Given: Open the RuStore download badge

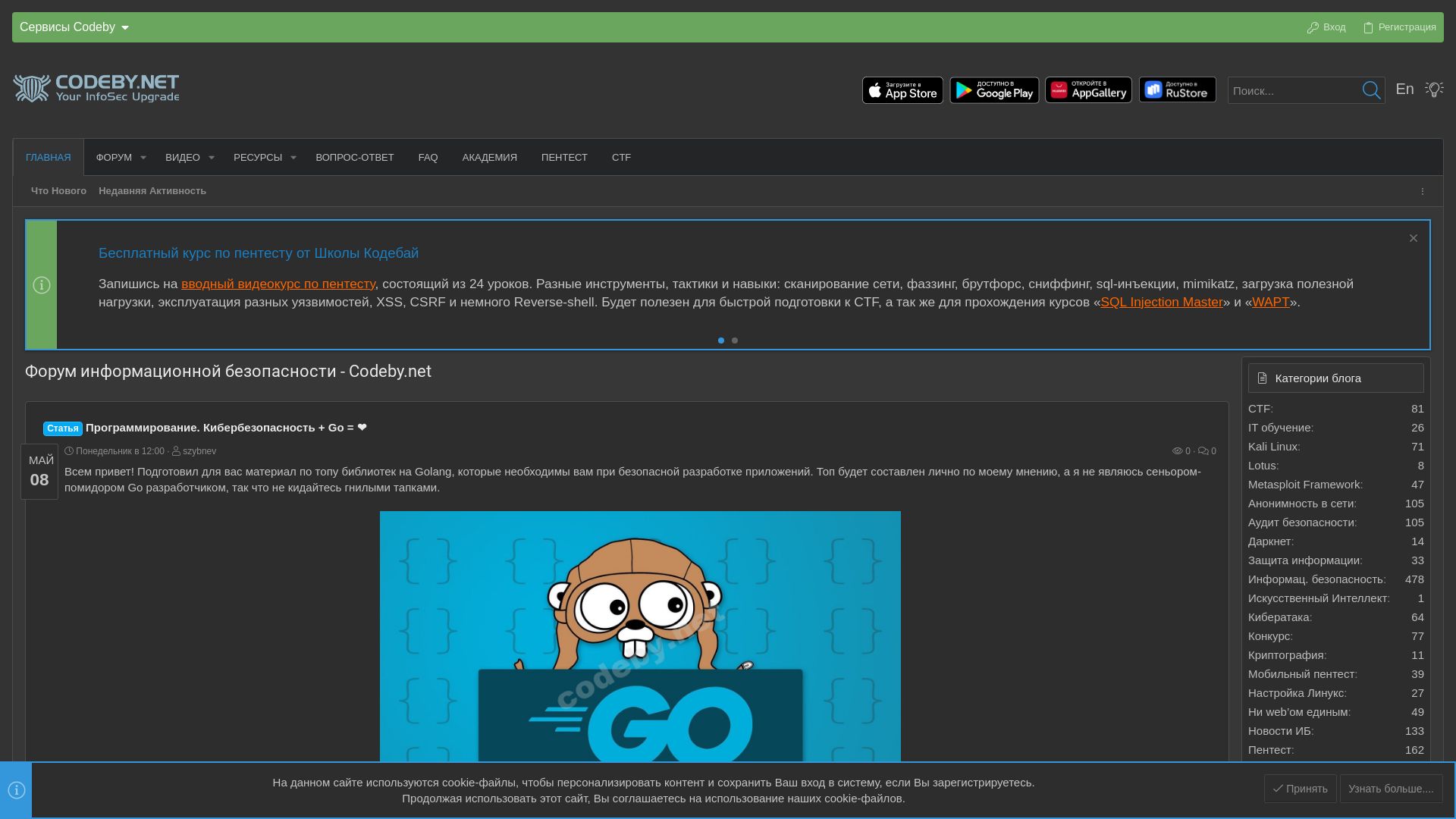Looking at the screenshot, I should [1177, 90].
